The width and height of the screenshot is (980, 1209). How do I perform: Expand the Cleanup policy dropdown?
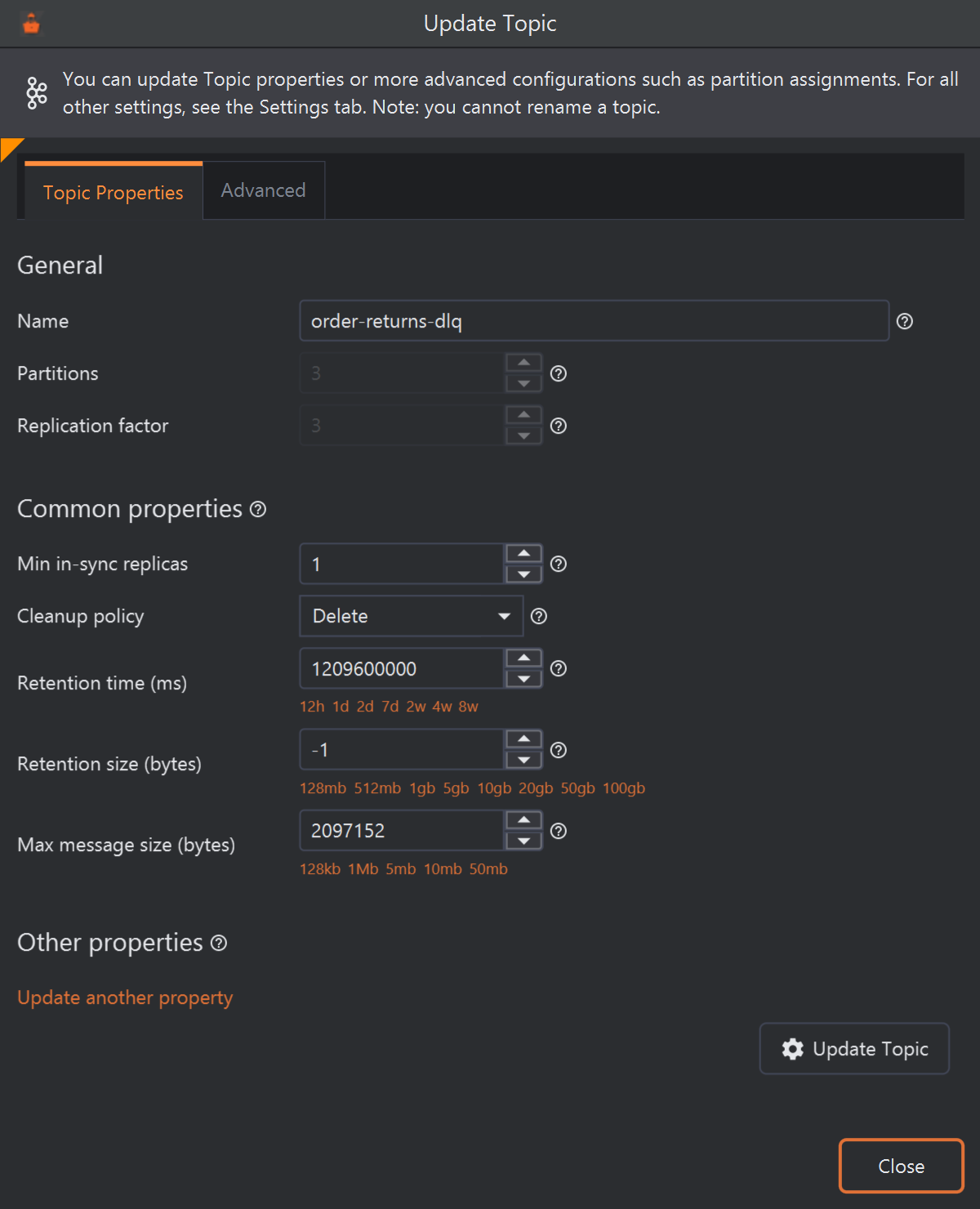(x=412, y=616)
